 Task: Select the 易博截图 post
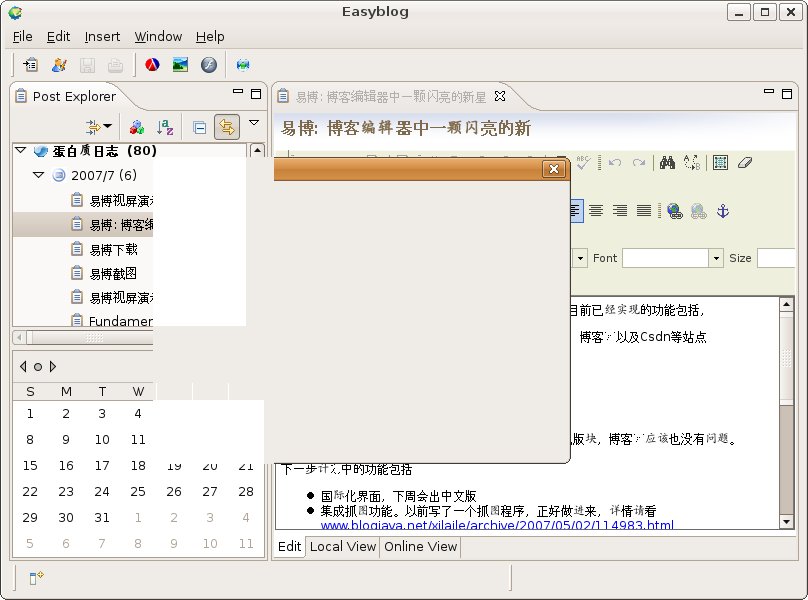[x=113, y=274]
